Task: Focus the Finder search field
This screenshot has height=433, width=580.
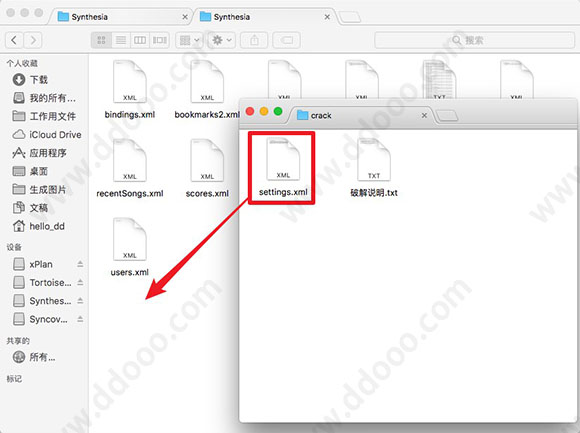Action: pos(475,40)
